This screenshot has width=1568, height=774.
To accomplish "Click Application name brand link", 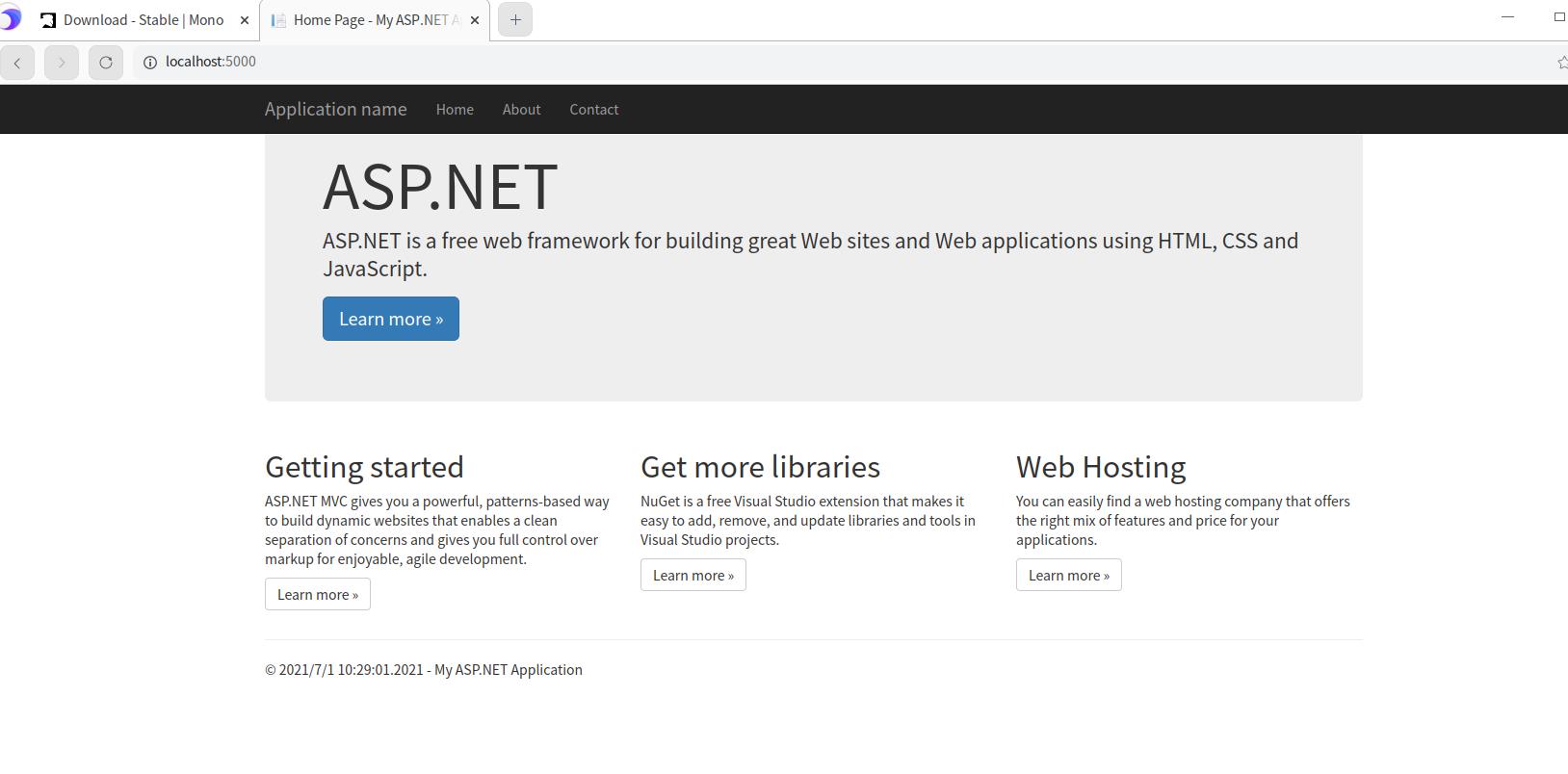I will (x=336, y=110).
